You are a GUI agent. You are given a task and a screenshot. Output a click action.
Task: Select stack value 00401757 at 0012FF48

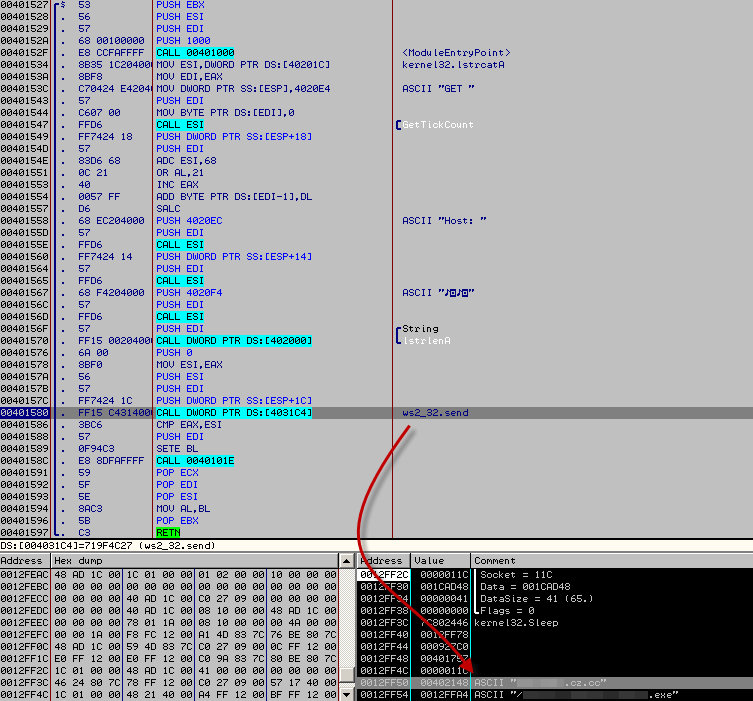coord(444,659)
